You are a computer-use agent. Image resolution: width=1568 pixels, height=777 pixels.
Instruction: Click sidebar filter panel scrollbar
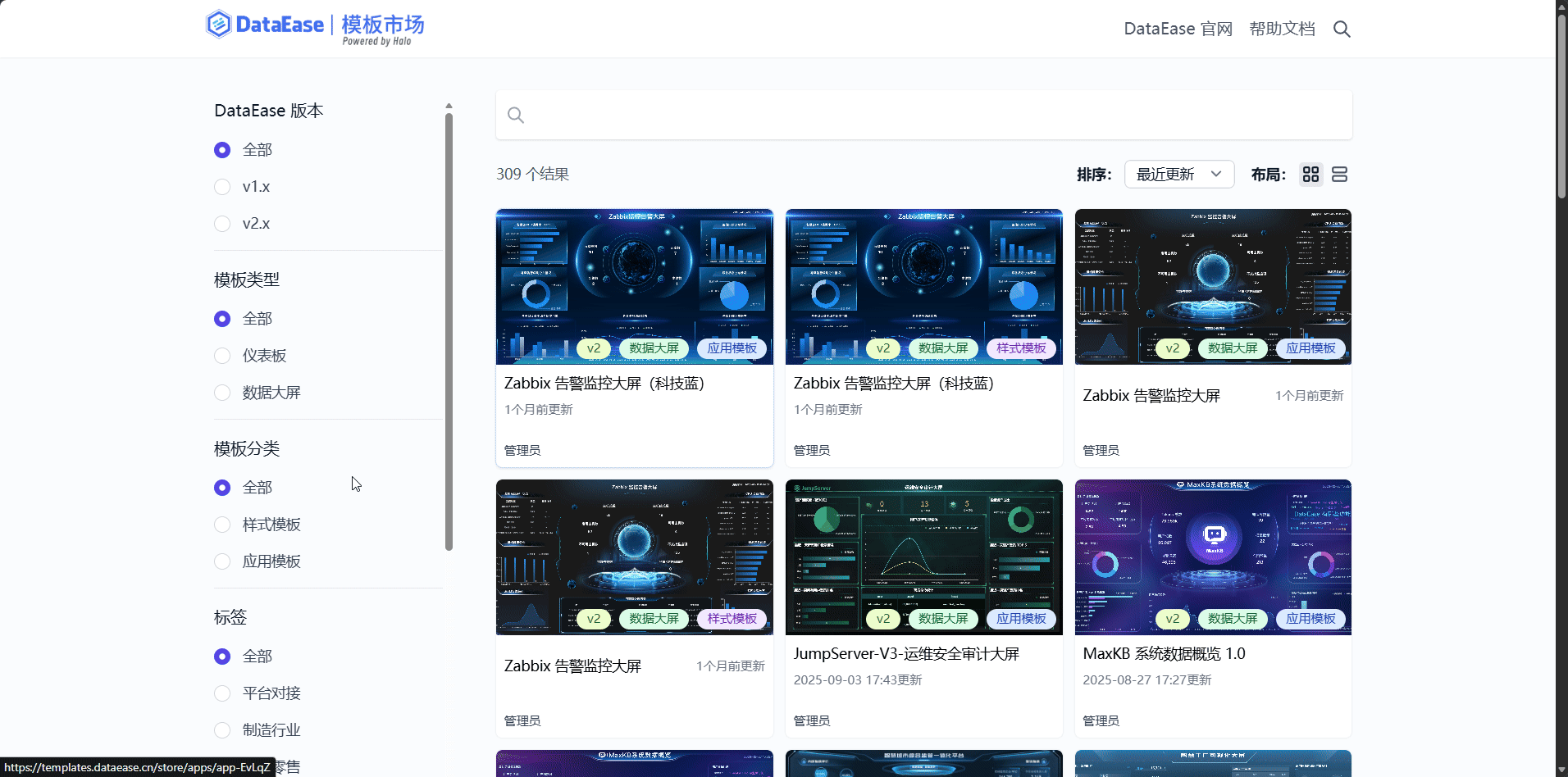(x=449, y=332)
